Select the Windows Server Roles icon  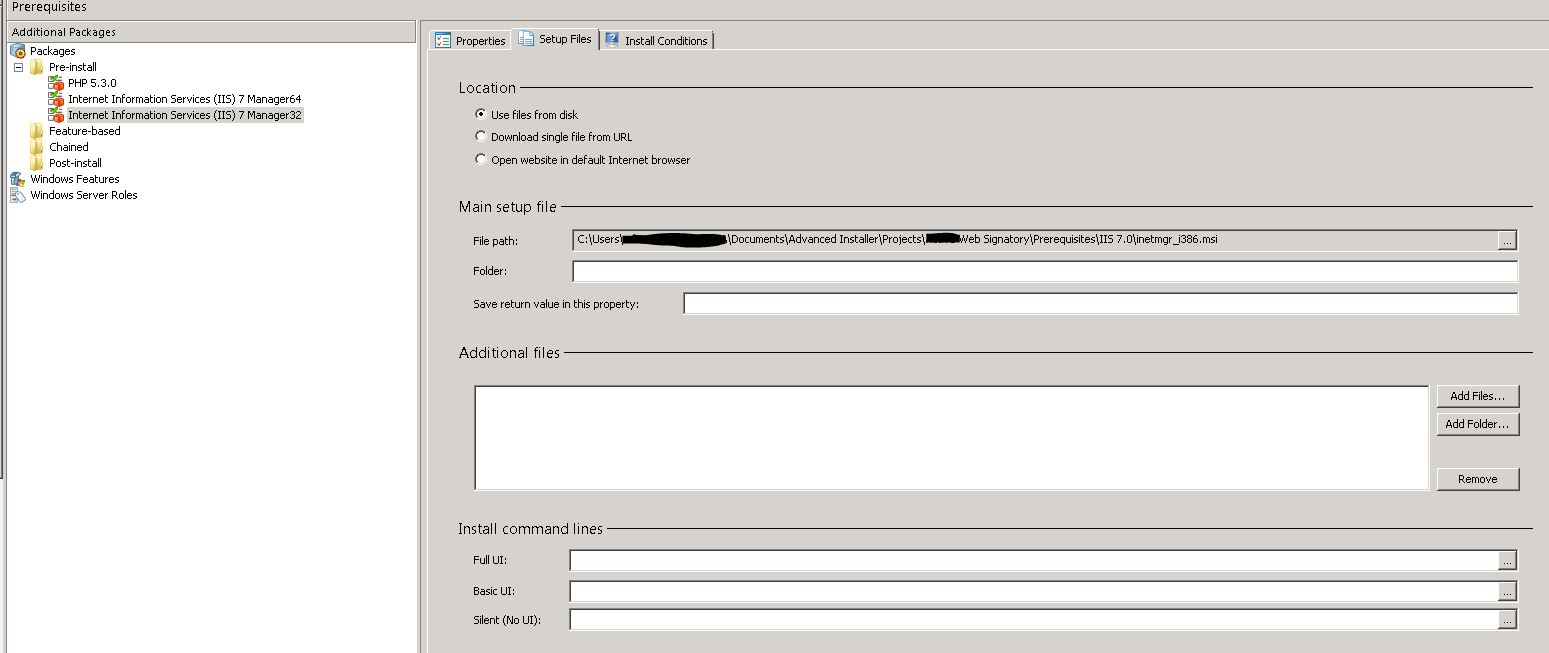pos(18,195)
